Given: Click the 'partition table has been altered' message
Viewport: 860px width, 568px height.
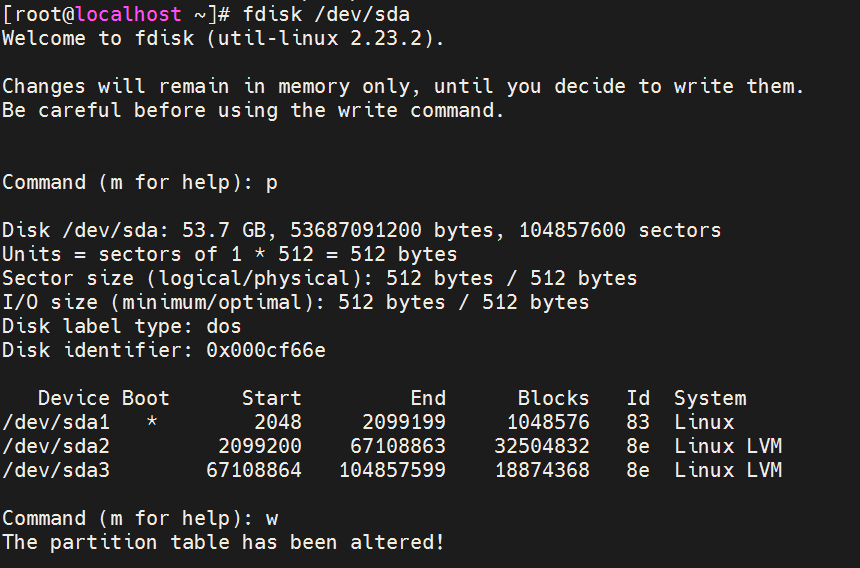Looking at the screenshot, I should (x=223, y=542).
